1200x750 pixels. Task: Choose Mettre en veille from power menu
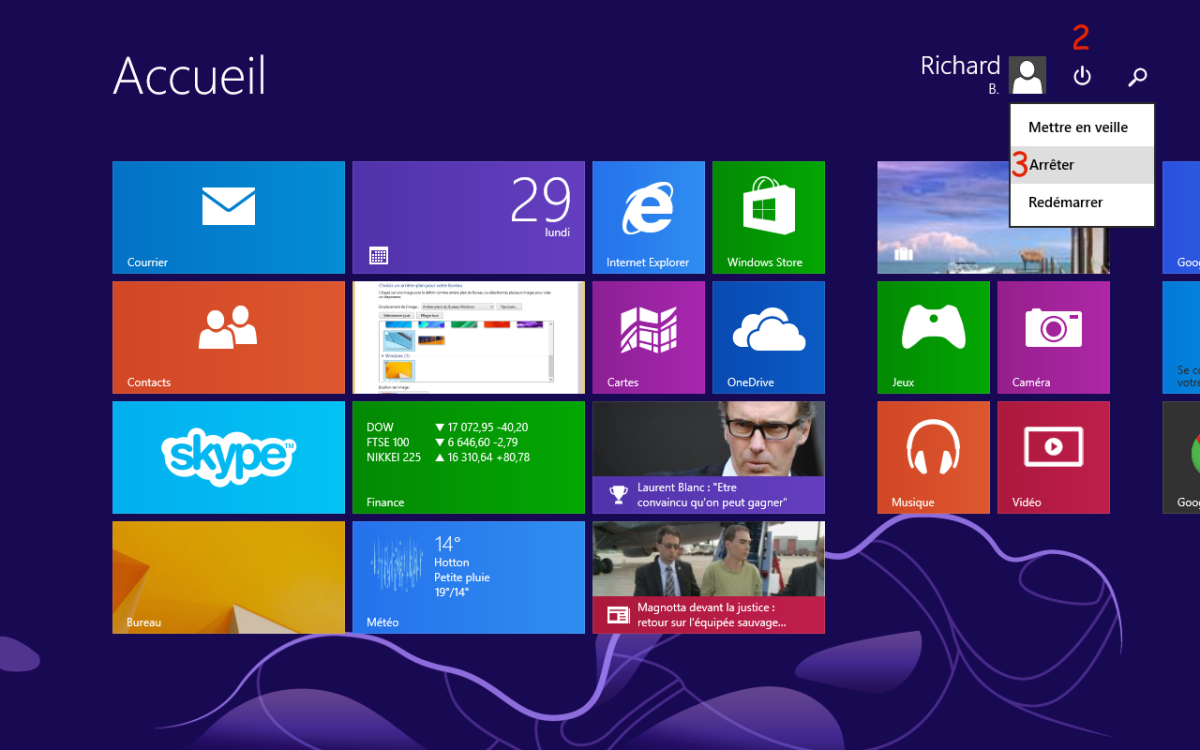(1082, 127)
